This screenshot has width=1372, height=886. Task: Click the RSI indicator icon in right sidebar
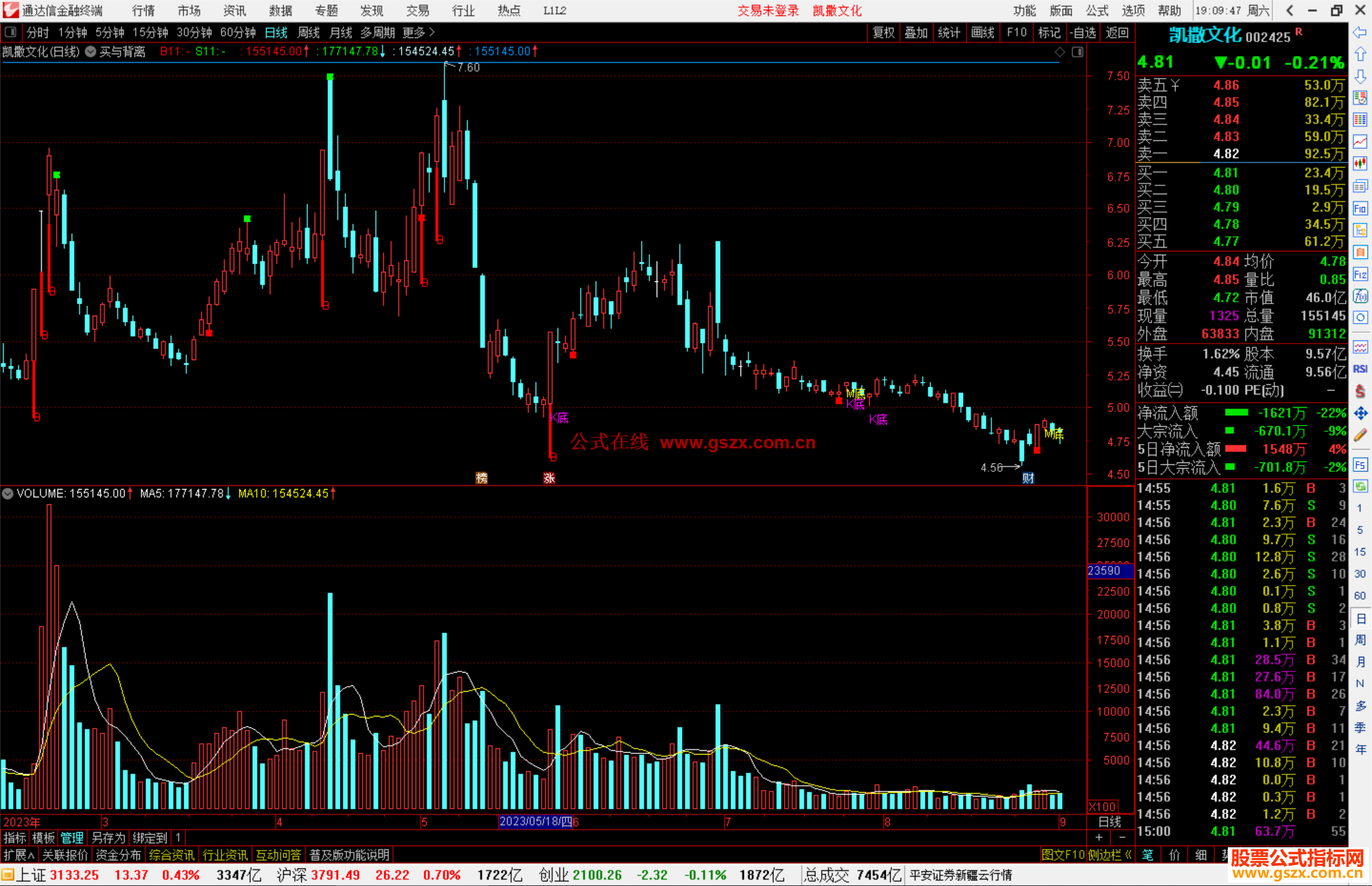click(x=1360, y=369)
